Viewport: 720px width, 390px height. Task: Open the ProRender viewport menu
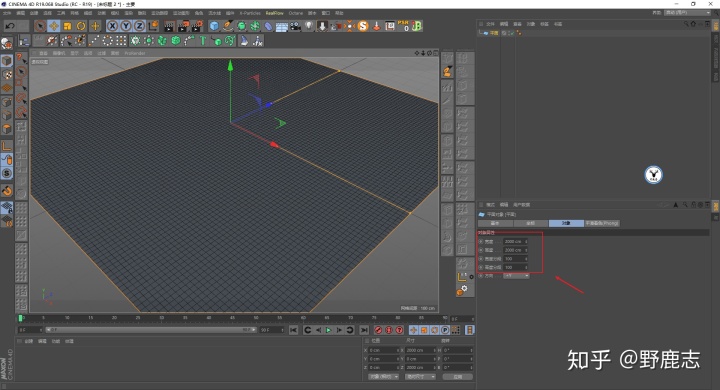135,53
